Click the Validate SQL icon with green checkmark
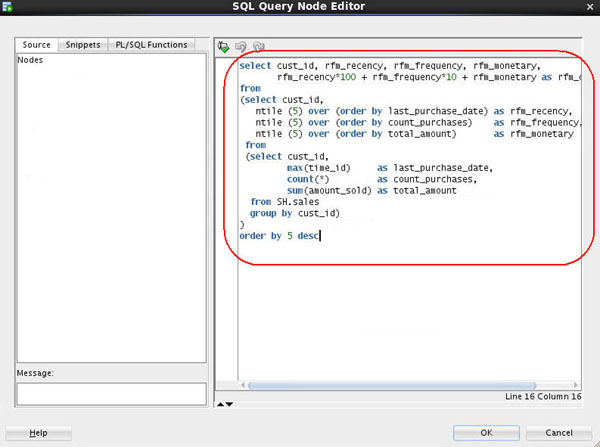This screenshot has height=447, width=600. (223, 47)
